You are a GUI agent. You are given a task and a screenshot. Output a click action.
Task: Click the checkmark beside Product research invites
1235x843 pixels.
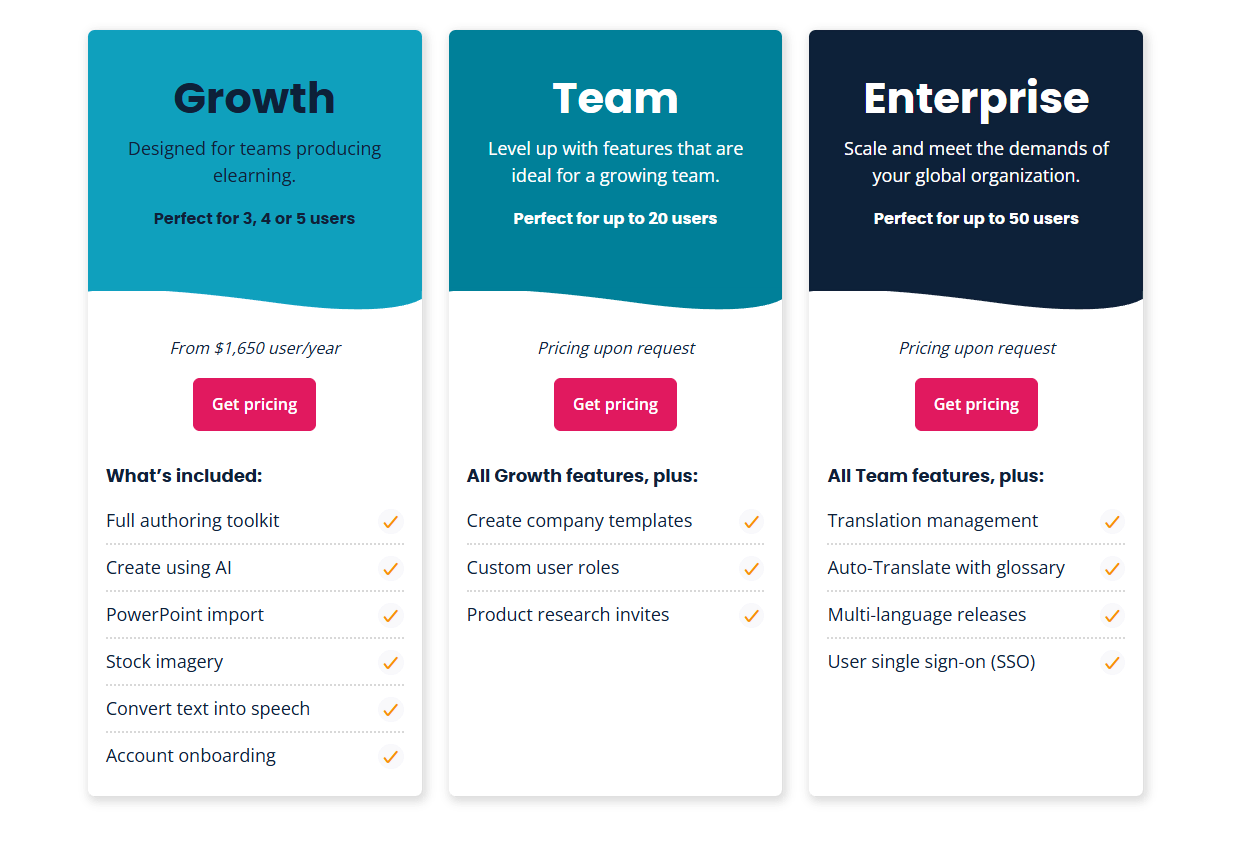click(751, 615)
